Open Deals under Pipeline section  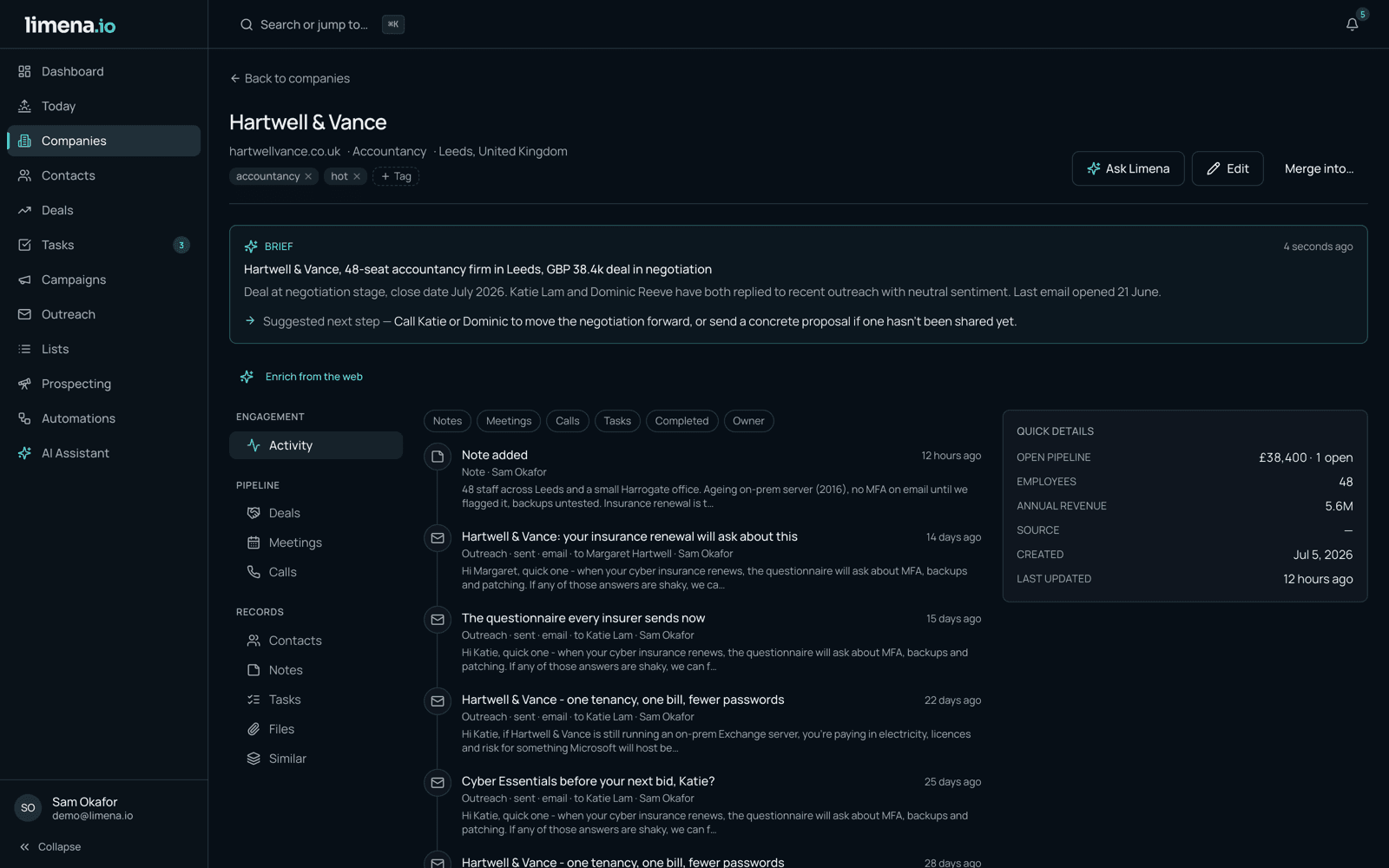316,513
